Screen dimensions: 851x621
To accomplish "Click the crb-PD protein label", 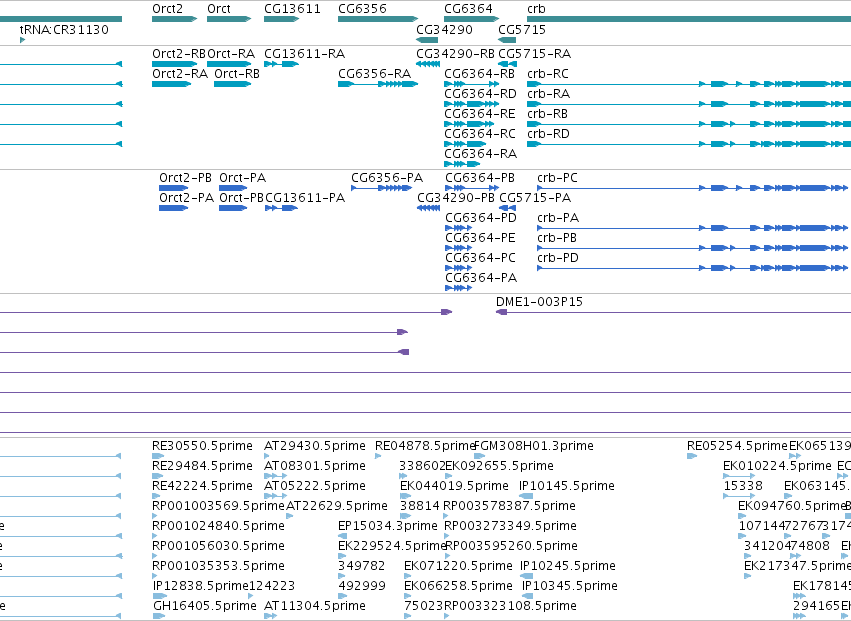I will (x=558, y=258).
